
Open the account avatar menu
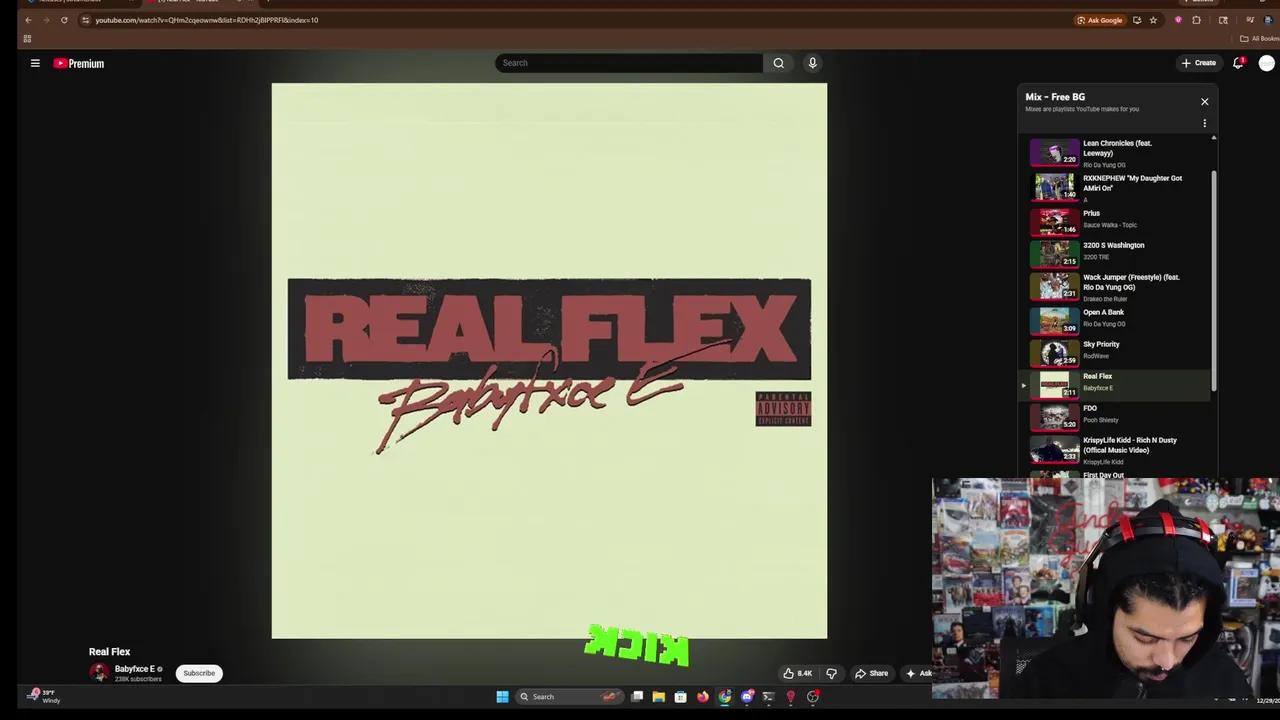point(1267,63)
